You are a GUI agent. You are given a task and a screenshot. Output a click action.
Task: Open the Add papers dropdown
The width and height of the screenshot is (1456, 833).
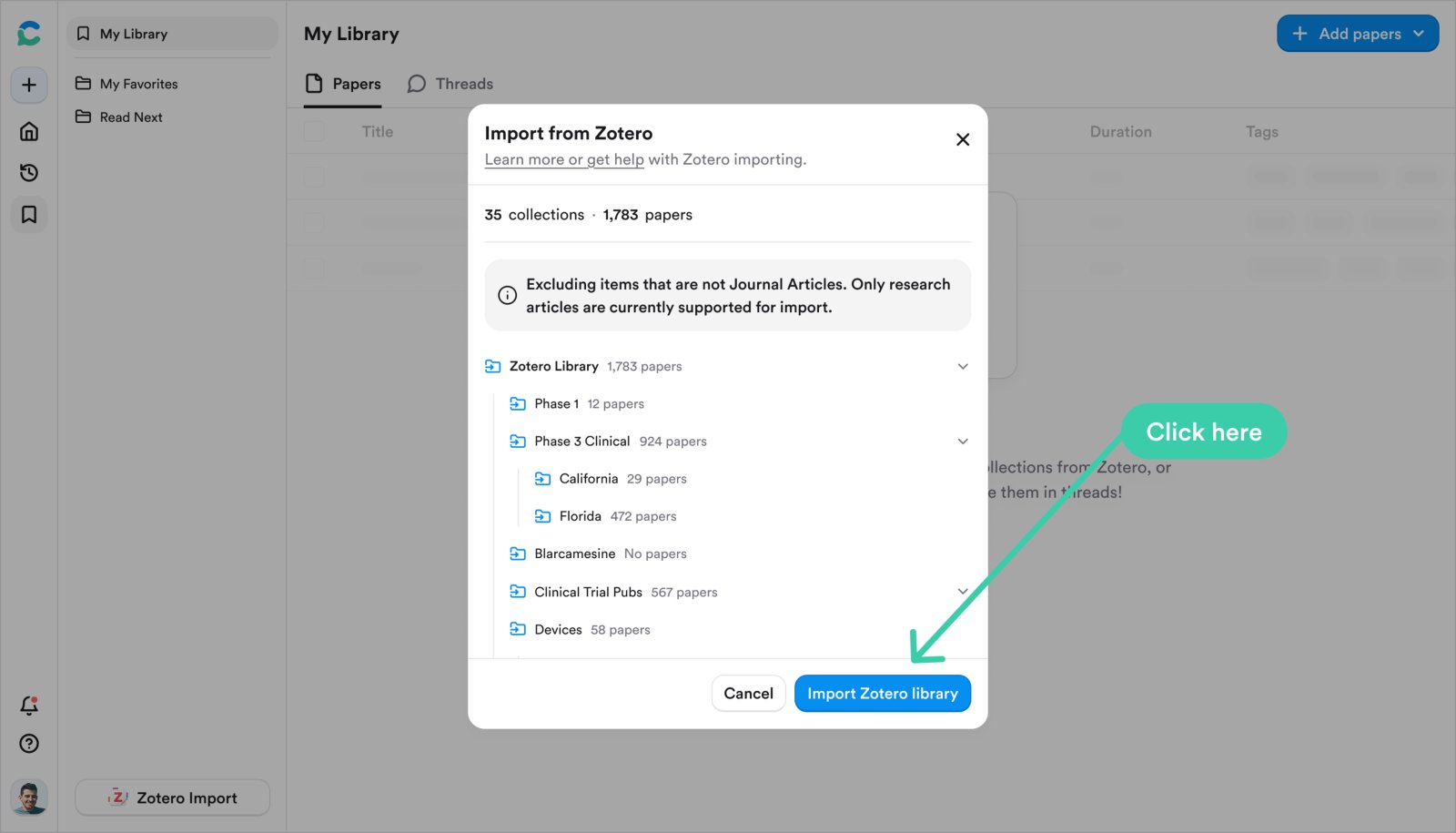click(x=1358, y=34)
